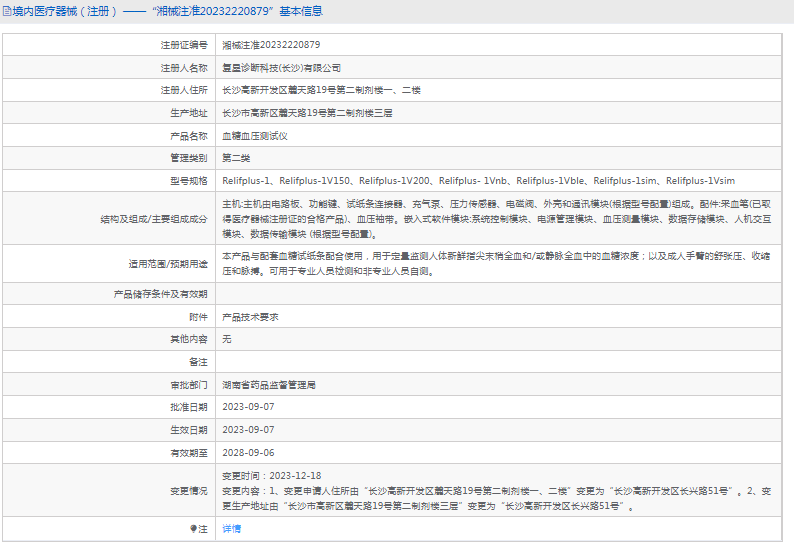794x549 pixels.
Task: Select the 变更时间：2023-12-18 line
Action: click(271, 476)
